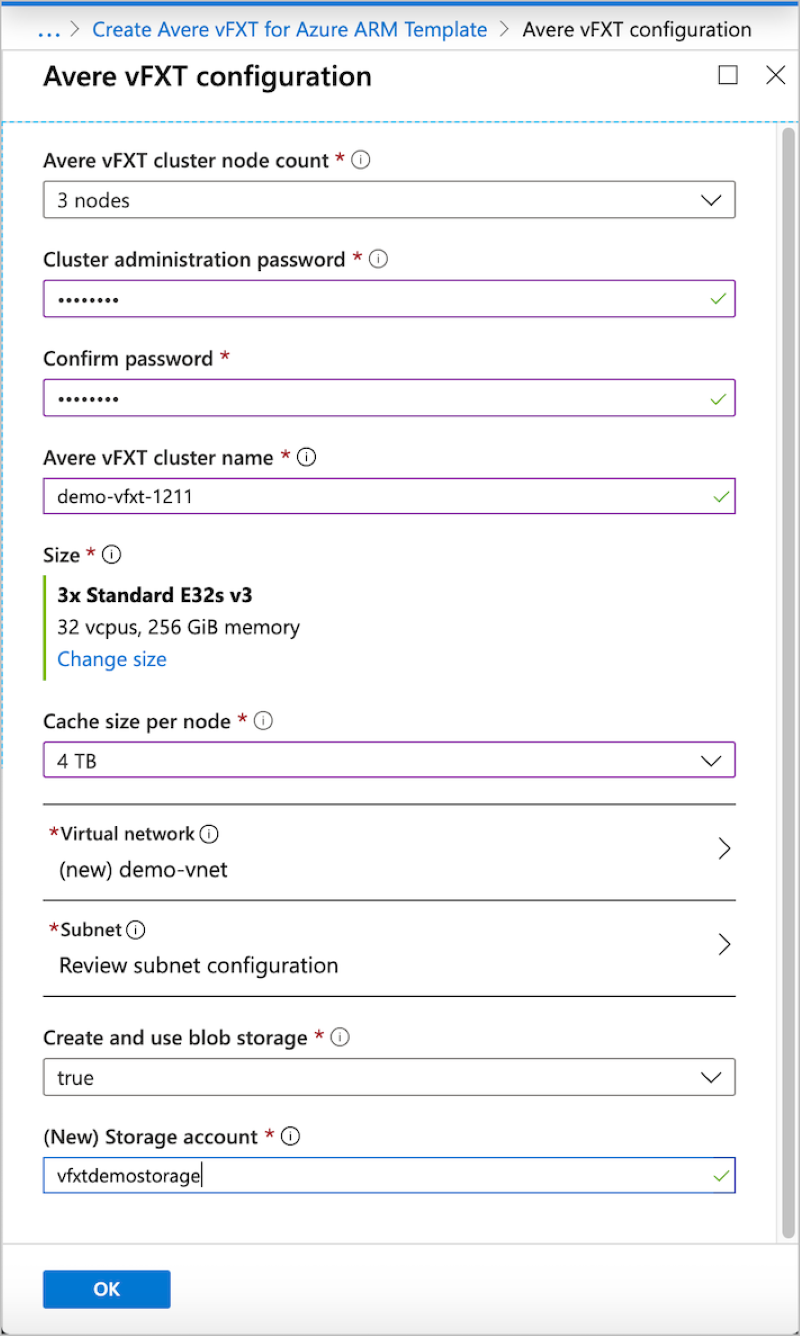This screenshot has height=1336, width=800.
Task: Expand the Subnet configuration chevron
Action: click(x=725, y=945)
